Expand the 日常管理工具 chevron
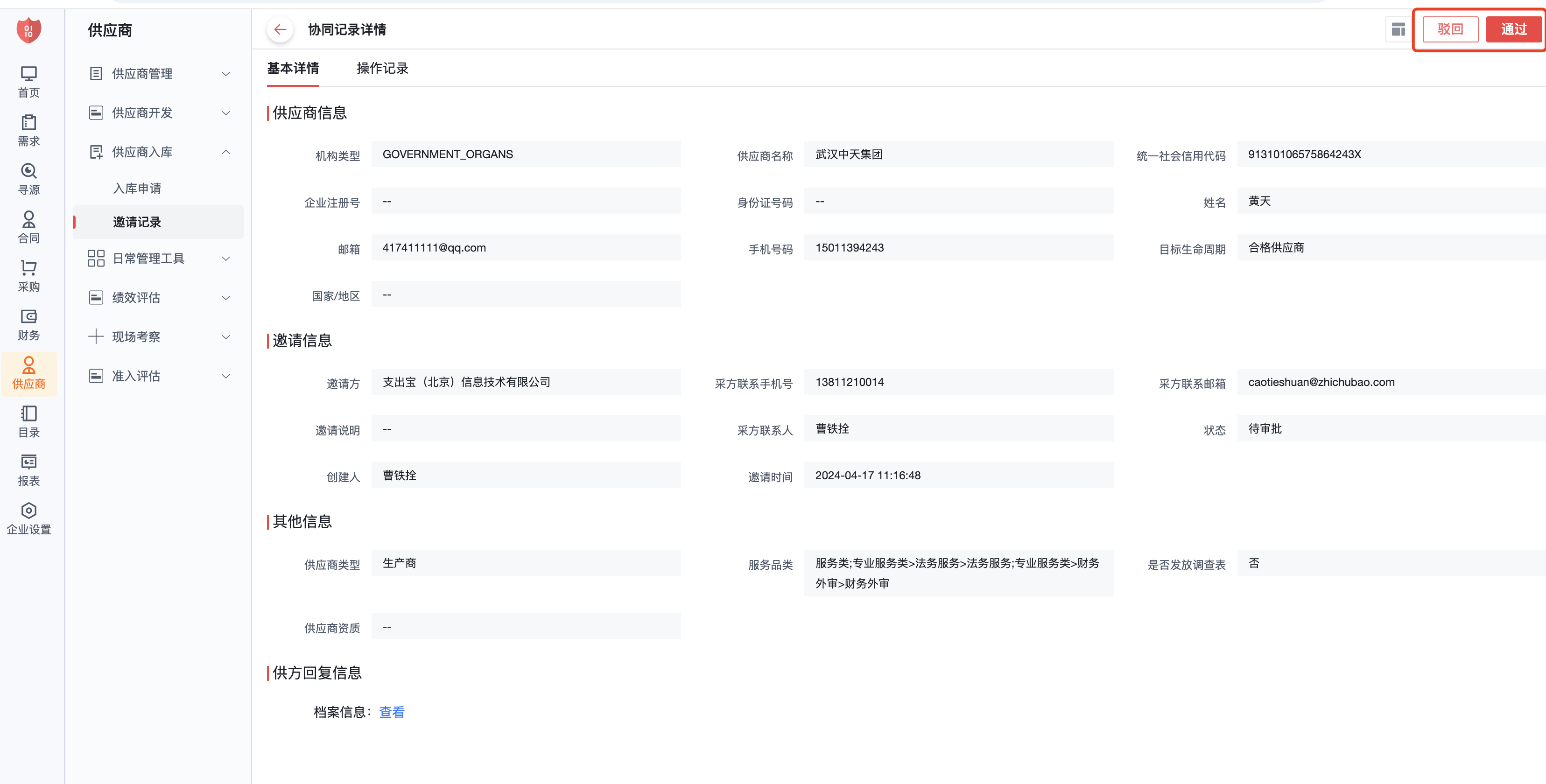This screenshot has width=1546, height=784. 226,259
